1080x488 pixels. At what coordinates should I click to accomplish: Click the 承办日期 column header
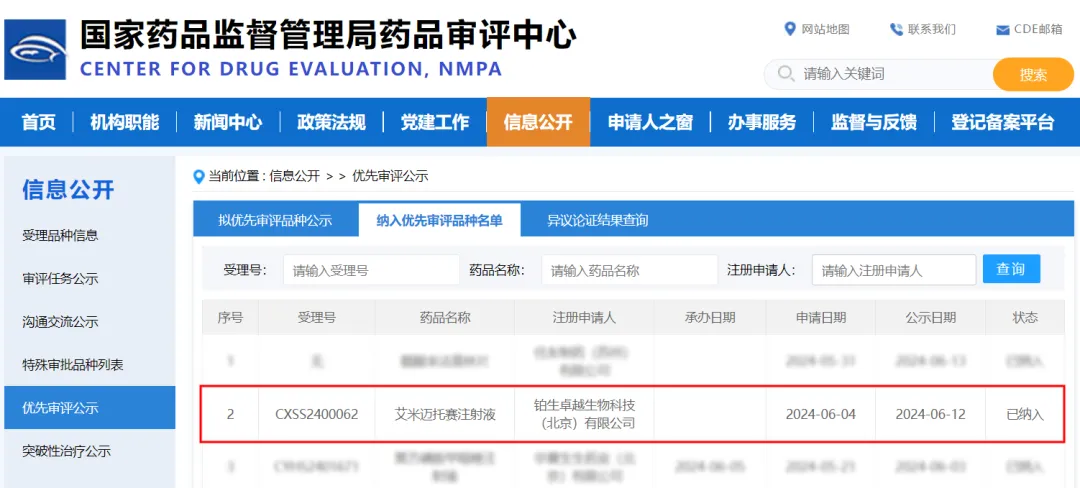coord(709,317)
